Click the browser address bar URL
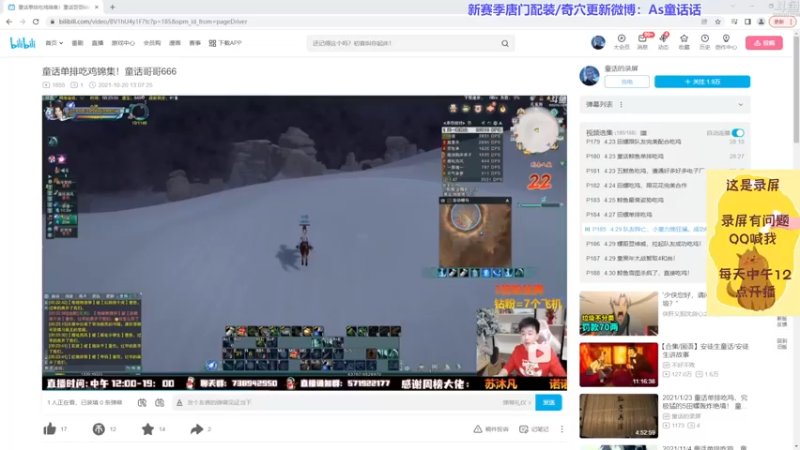Image resolution: width=800 pixels, height=450 pixels. pyautogui.click(x=153, y=21)
